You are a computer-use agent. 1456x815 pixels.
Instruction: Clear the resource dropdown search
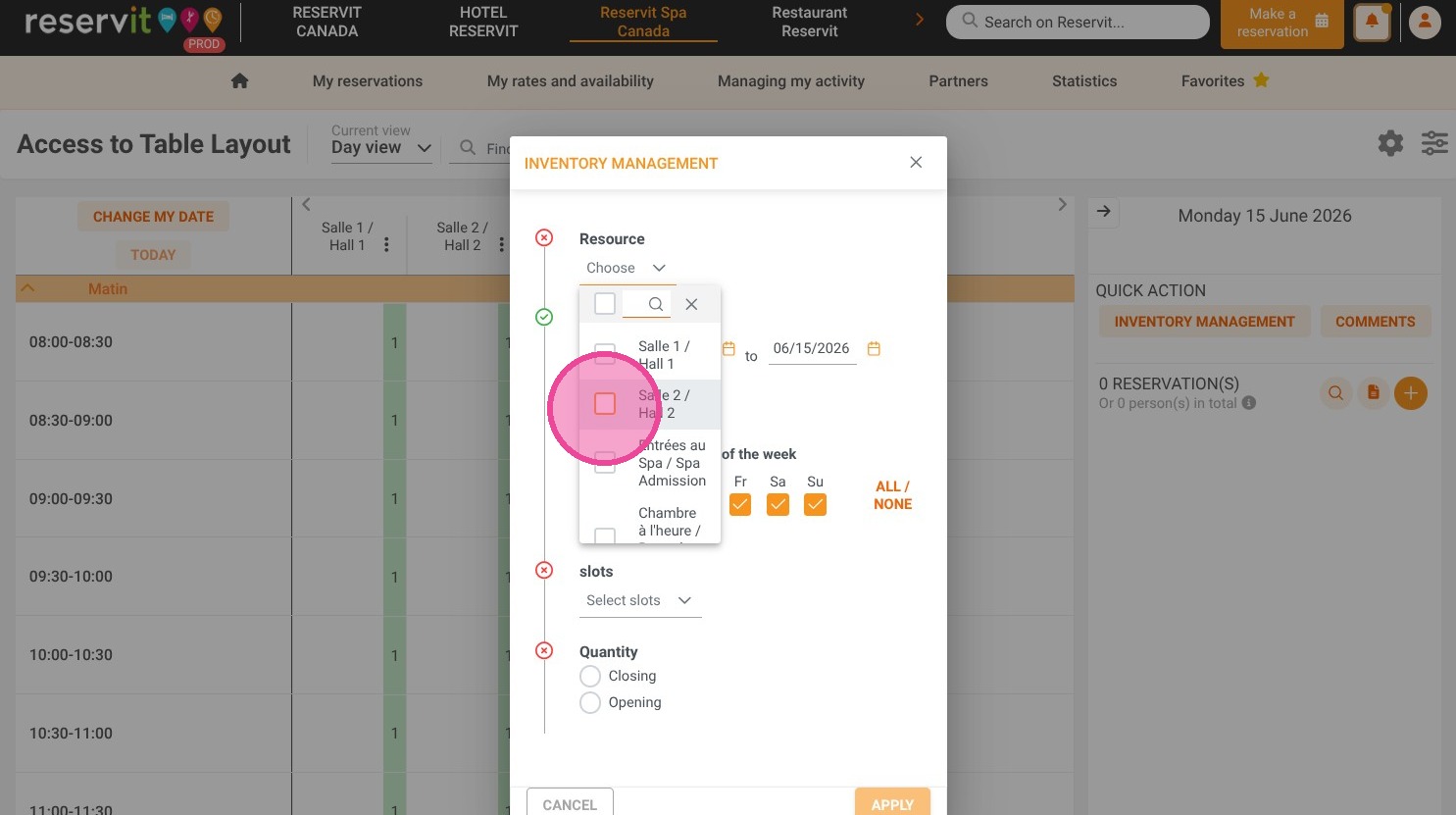[x=691, y=304]
